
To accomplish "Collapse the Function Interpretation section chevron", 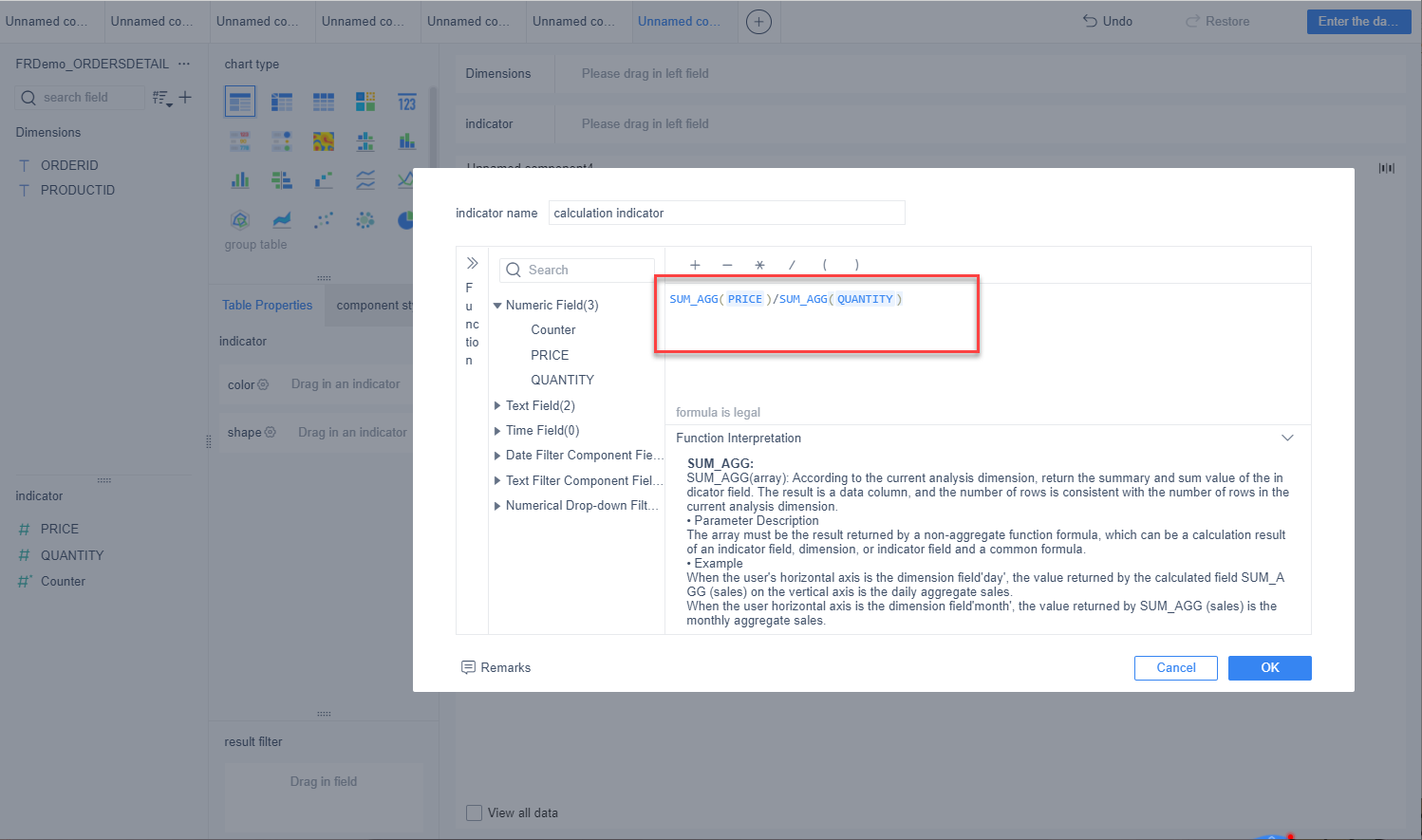I will [1287, 438].
